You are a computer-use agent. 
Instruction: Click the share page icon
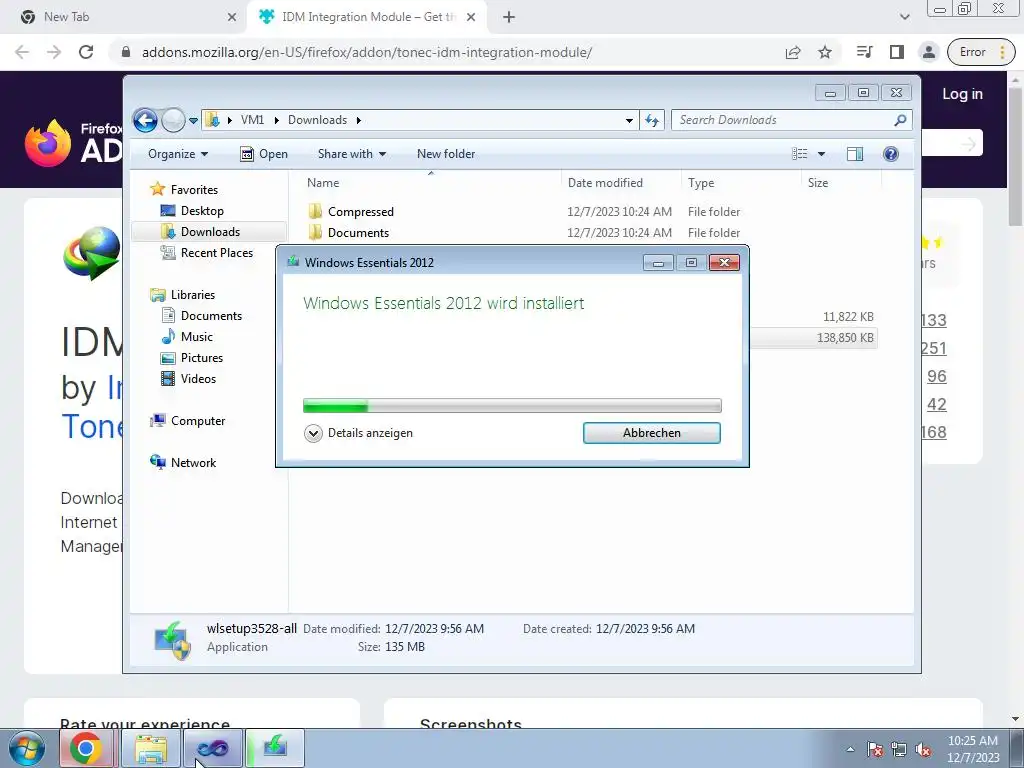[793, 52]
